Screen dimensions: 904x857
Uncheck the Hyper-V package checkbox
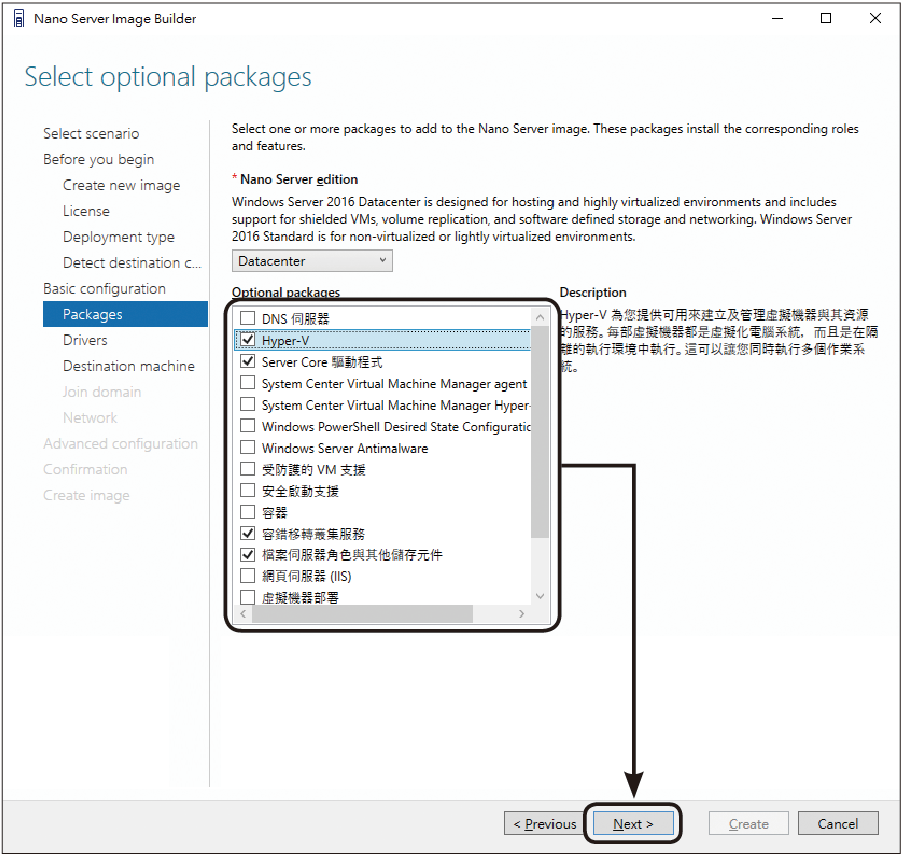[247, 340]
